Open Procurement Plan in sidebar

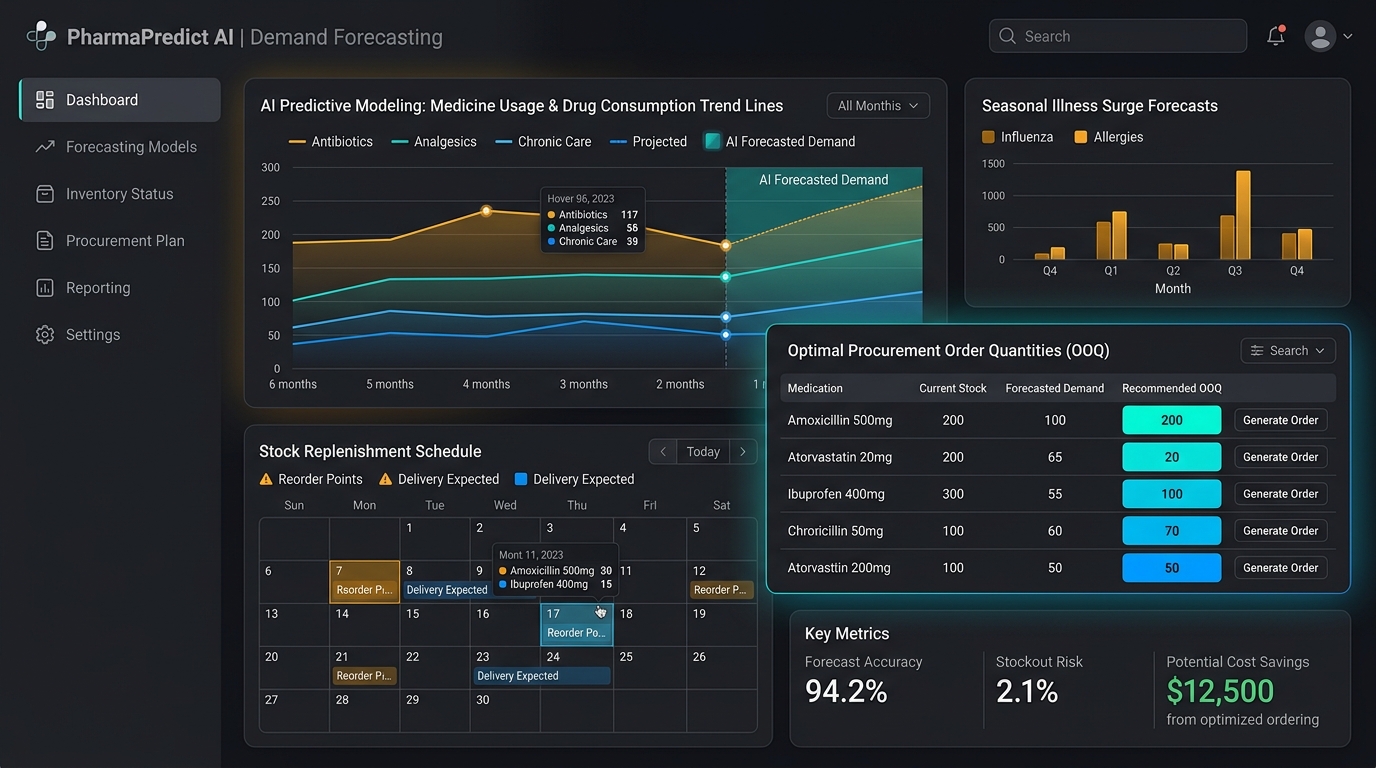coord(119,241)
